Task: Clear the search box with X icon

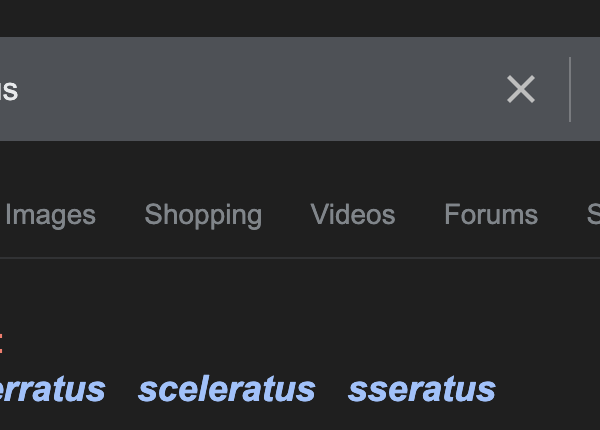Action: click(521, 89)
